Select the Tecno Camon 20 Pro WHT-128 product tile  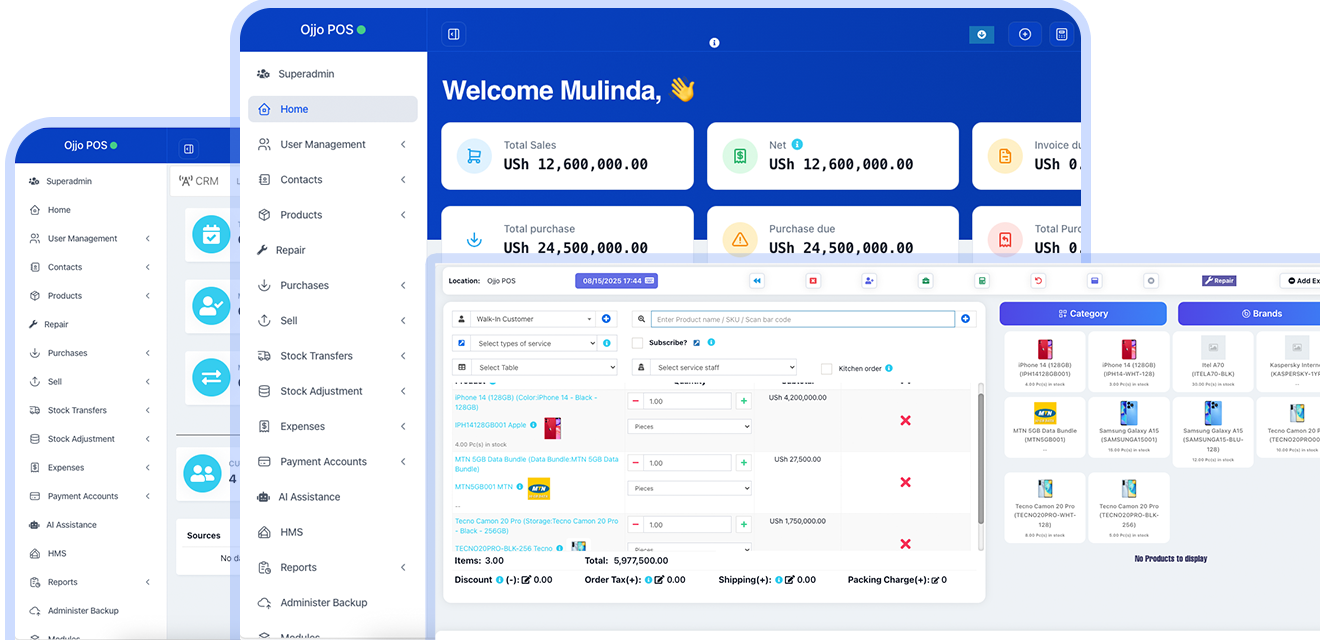pos(1045,507)
